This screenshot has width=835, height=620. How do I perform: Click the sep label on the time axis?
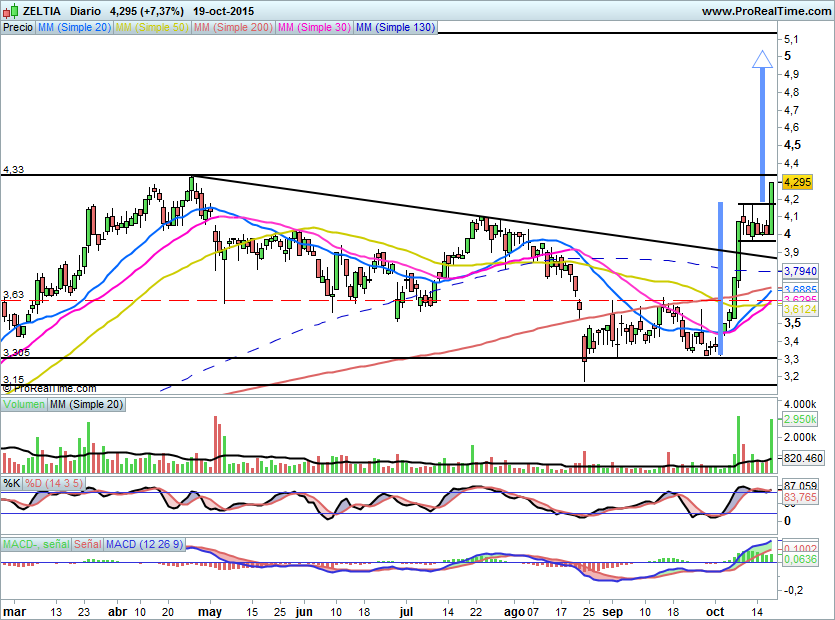(x=612, y=611)
